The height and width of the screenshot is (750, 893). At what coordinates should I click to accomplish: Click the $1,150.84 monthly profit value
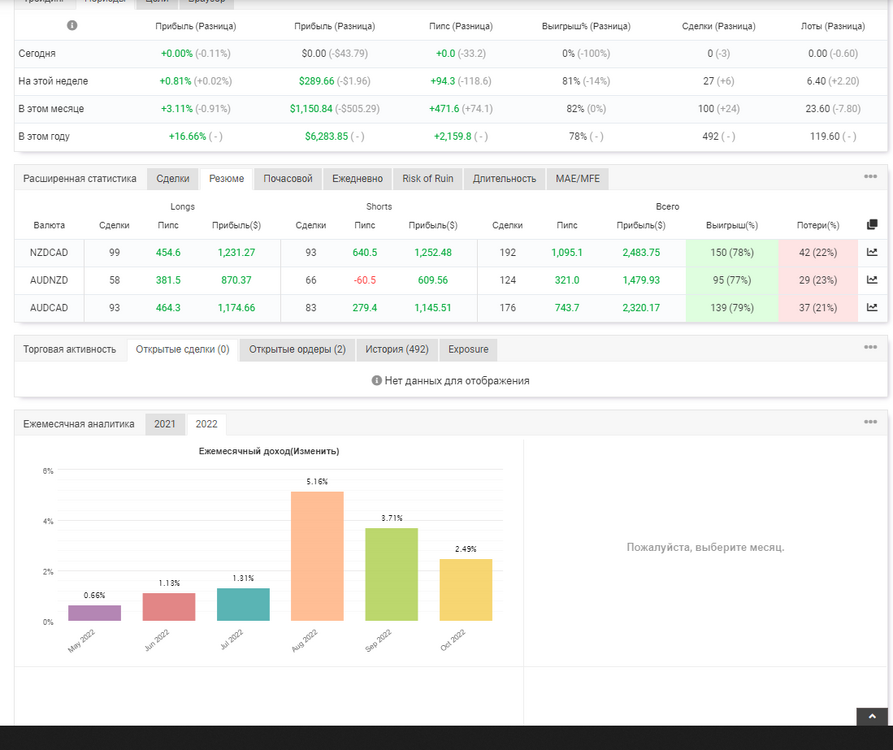tap(311, 109)
